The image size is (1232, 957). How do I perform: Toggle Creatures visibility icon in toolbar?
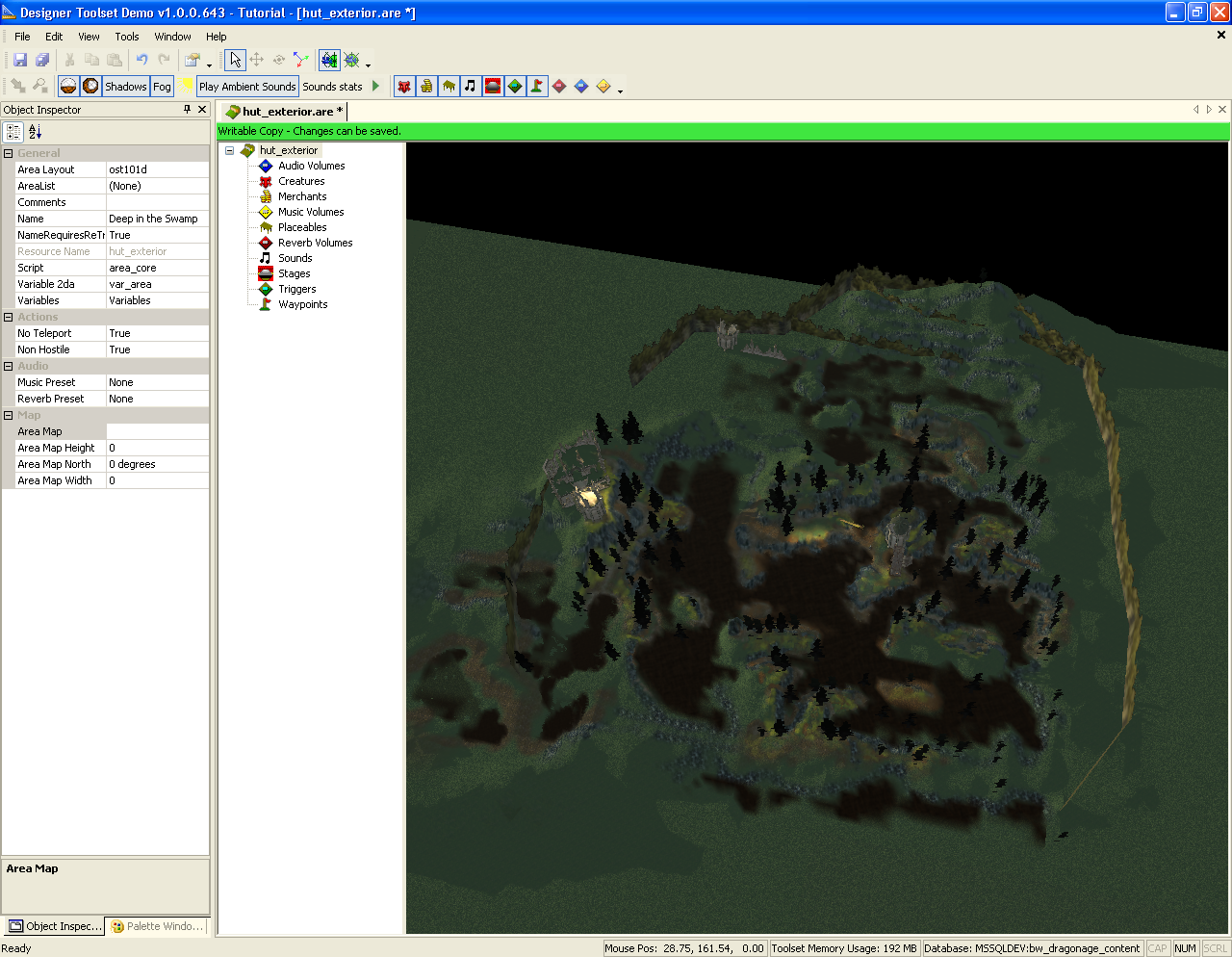coord(404,87)
